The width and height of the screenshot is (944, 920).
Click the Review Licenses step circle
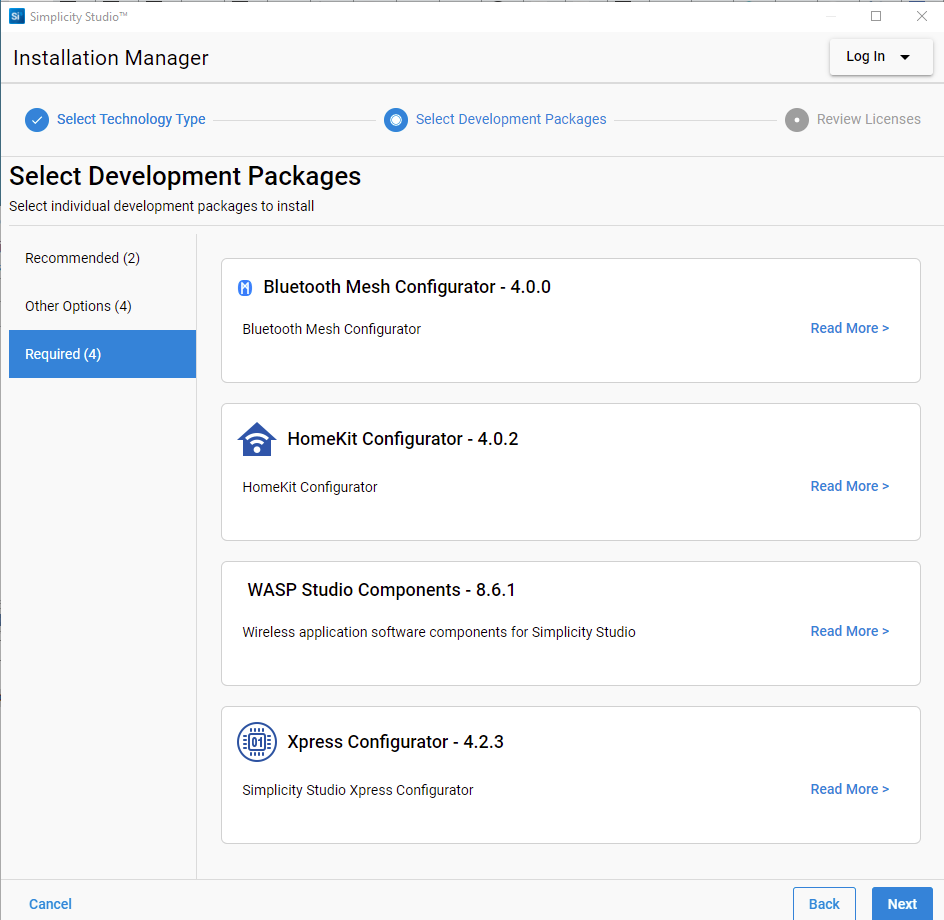796,120
